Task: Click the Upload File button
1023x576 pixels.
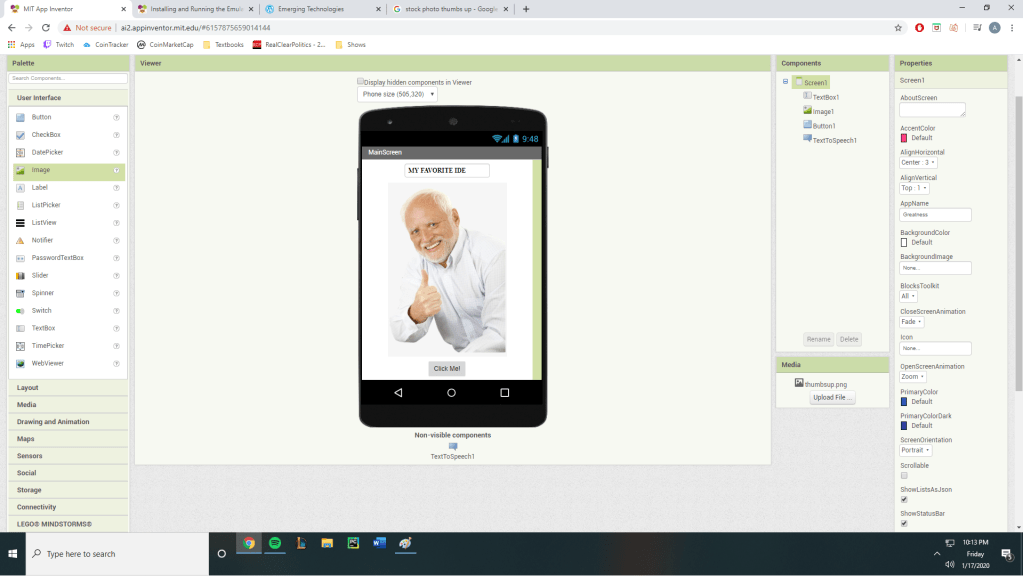Action: tap(832, 397)
